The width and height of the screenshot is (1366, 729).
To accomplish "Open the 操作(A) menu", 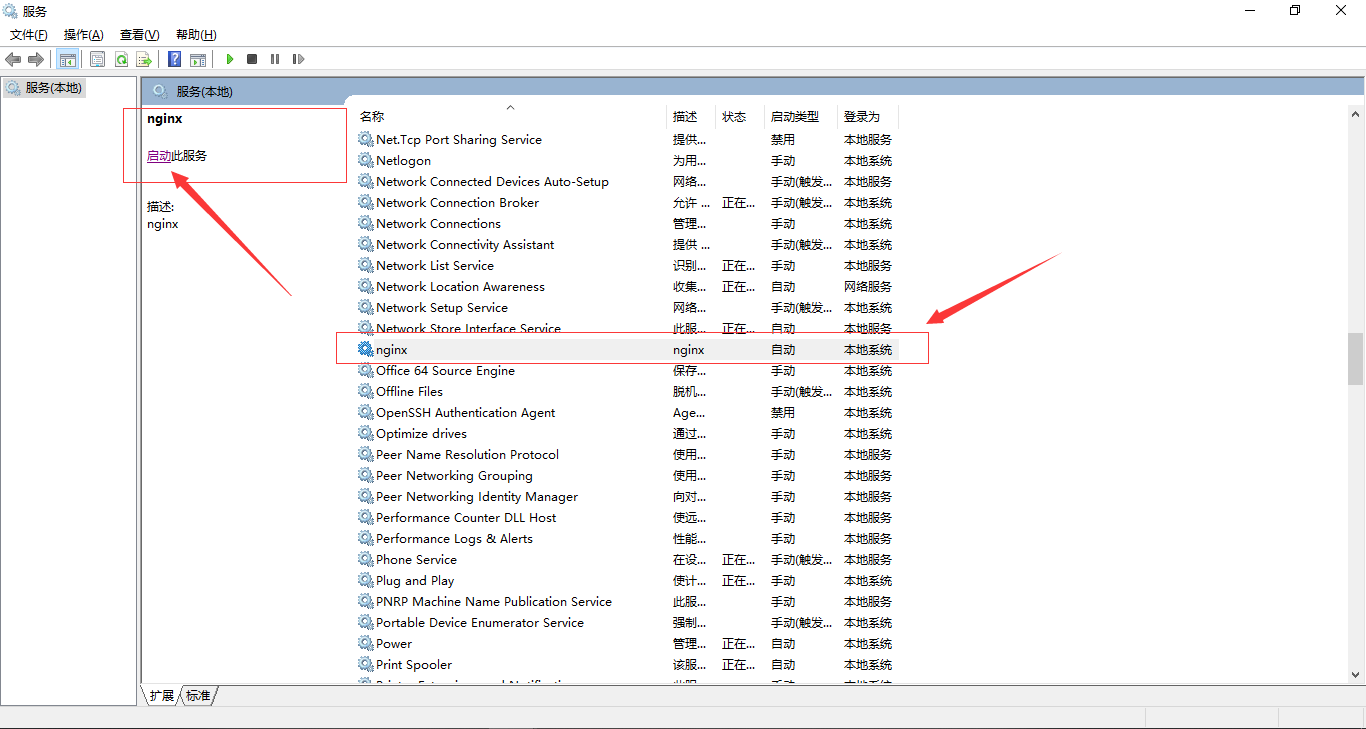I will [84, 35].
